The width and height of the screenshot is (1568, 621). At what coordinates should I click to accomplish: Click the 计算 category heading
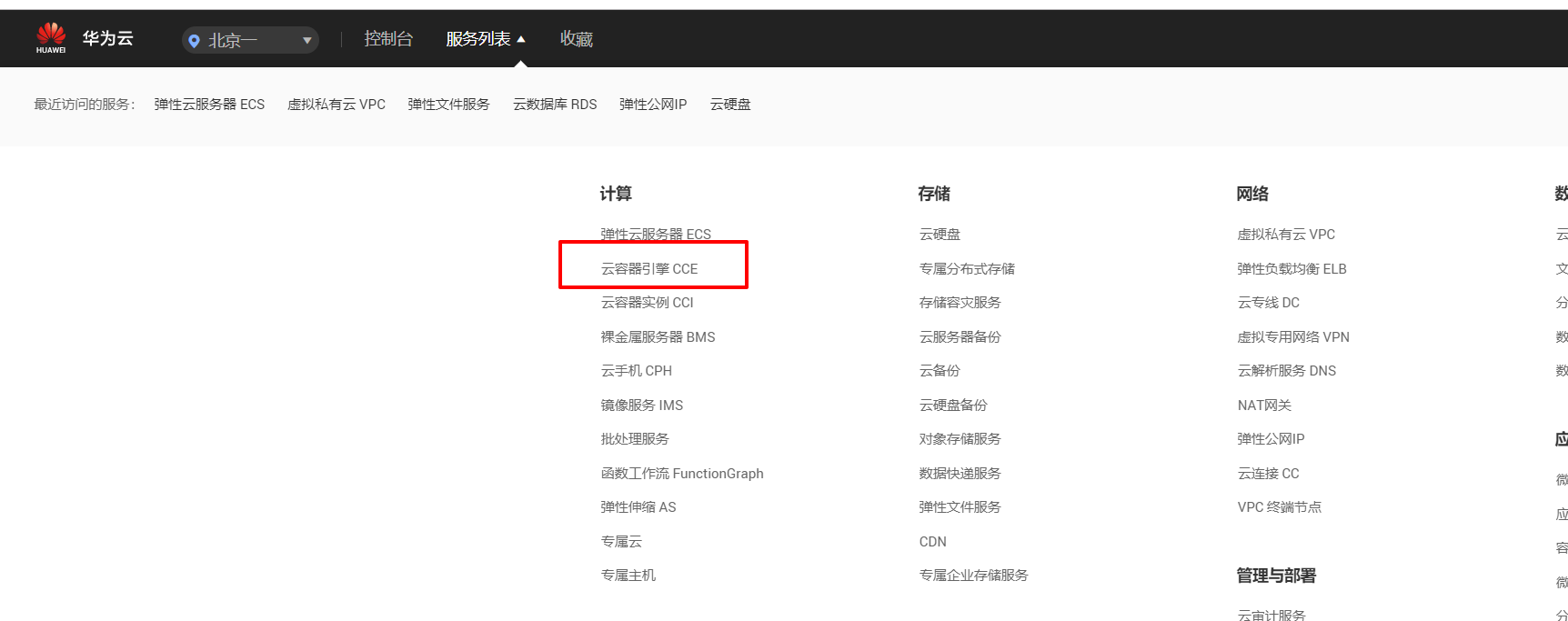pyautogui.click(x=616, y=194)
